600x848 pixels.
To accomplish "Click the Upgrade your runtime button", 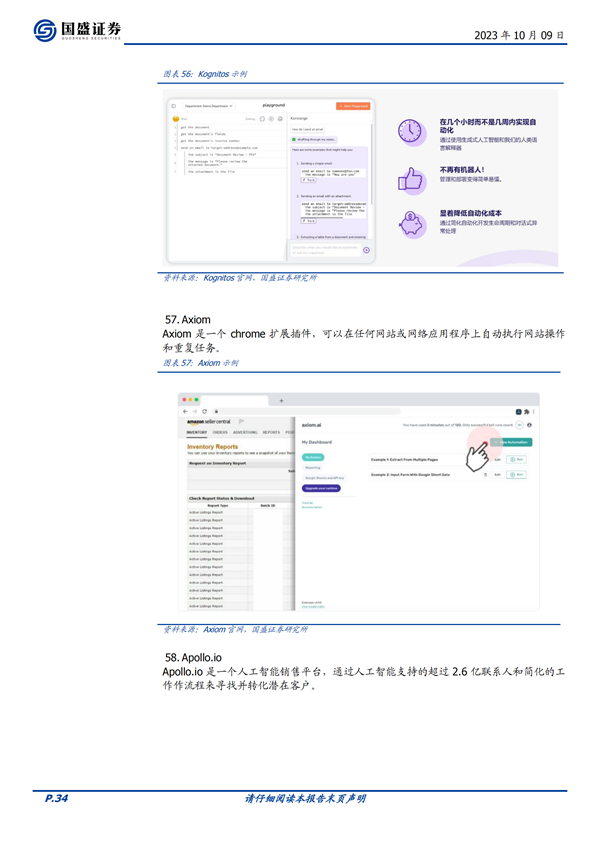I will (x=321, y=488).
